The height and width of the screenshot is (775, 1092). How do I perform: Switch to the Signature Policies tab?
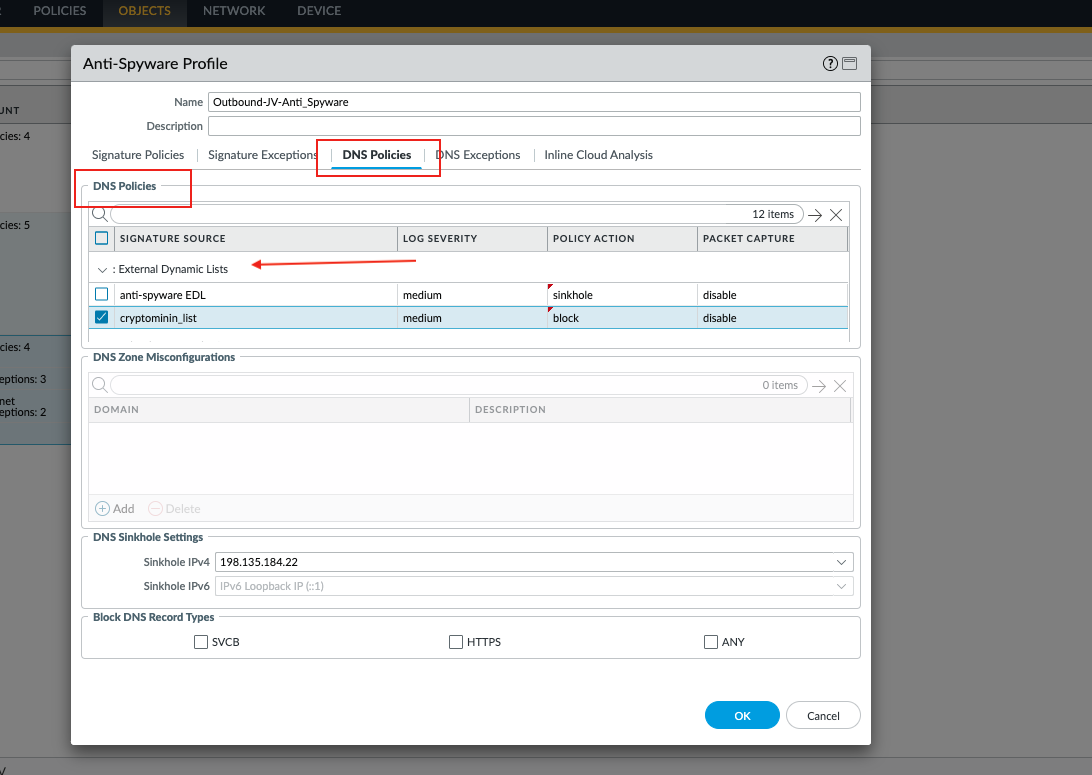(x=138, y=155)
